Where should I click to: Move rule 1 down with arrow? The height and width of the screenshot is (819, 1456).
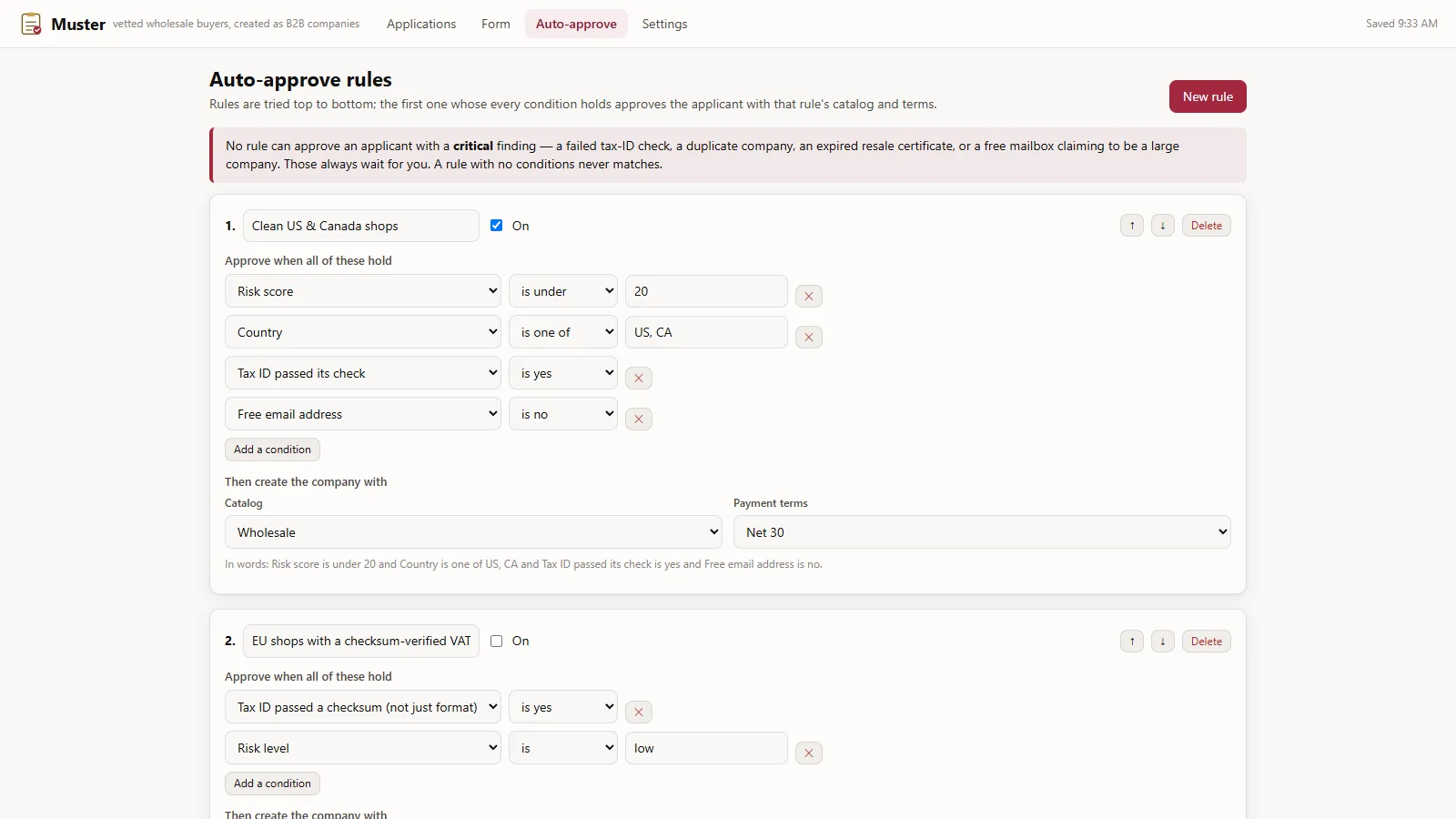click(x=1163, y=226)
